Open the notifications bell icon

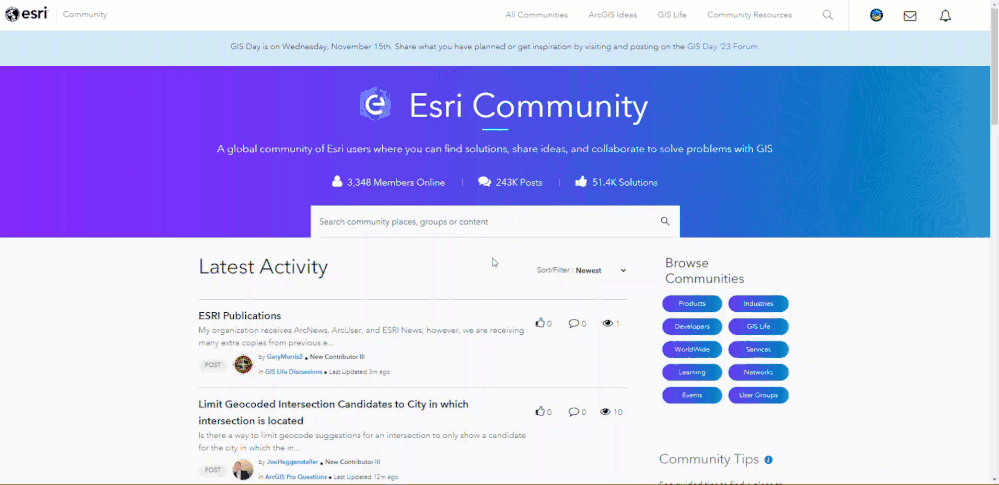945,16
